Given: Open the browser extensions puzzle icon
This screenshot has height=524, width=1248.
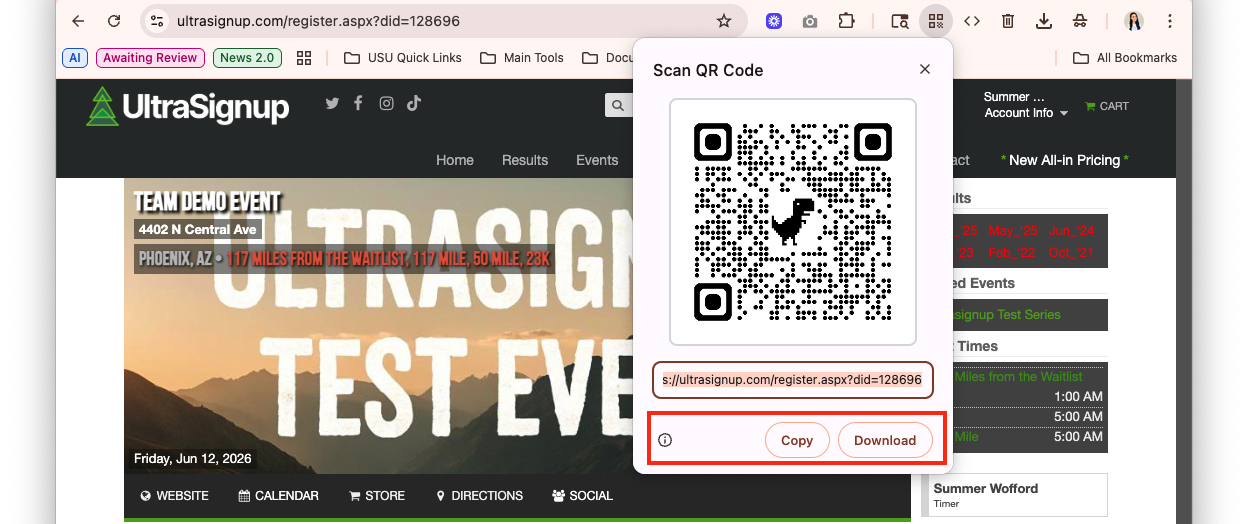Looking at the screenshot, I should pos(846,21).
